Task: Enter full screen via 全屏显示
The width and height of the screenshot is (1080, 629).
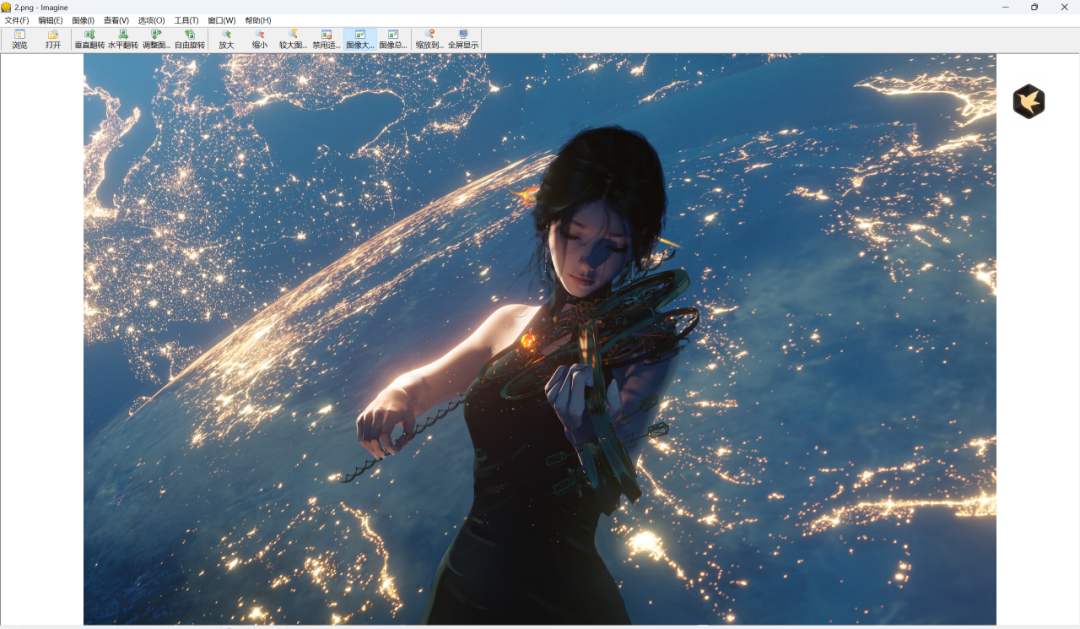Action: click(x=463, y=39)
